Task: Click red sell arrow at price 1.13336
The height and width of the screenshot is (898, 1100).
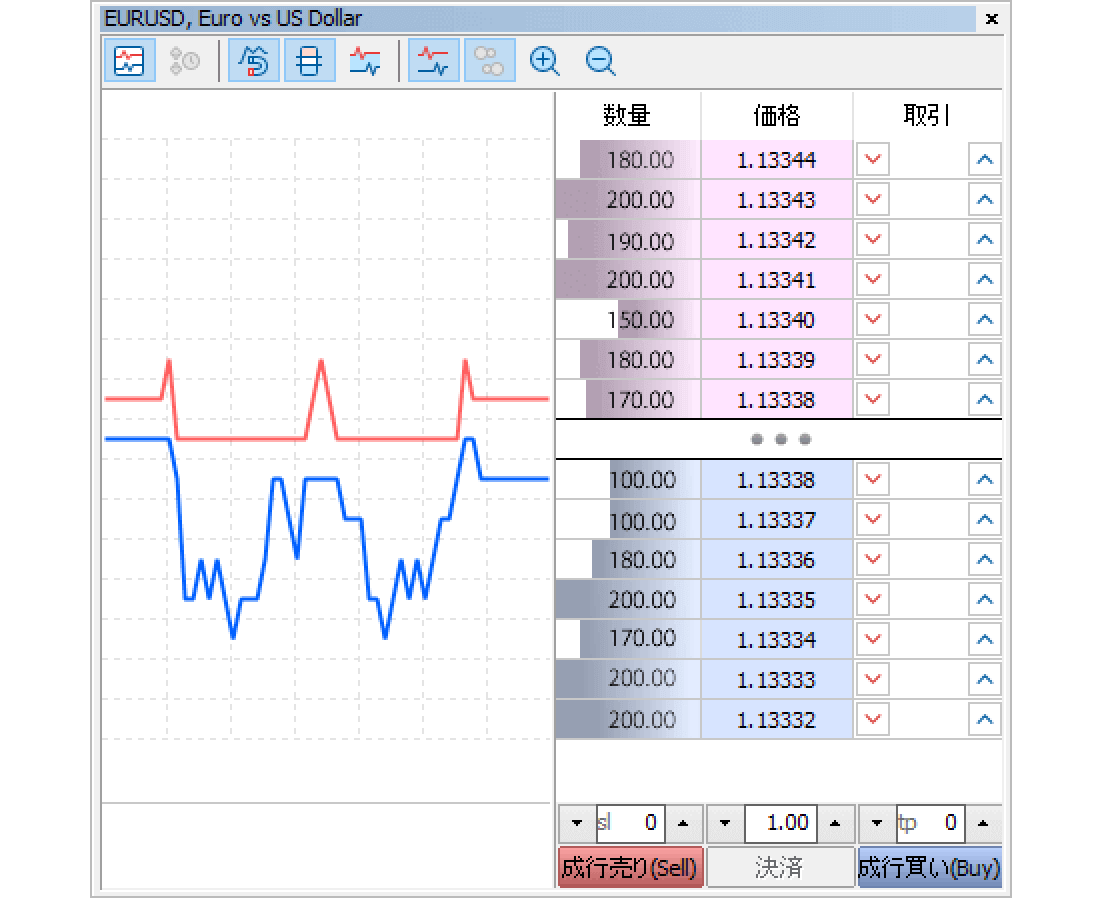Action: point(873,559)
